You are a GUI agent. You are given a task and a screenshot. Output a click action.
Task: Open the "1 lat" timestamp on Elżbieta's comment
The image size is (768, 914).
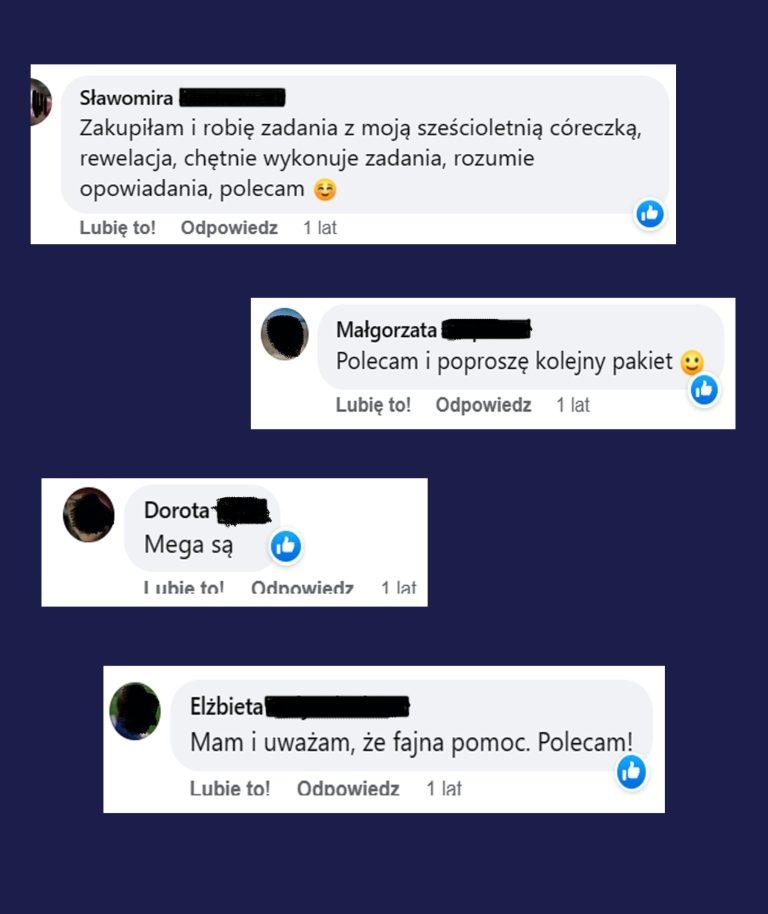coord(443,788)
